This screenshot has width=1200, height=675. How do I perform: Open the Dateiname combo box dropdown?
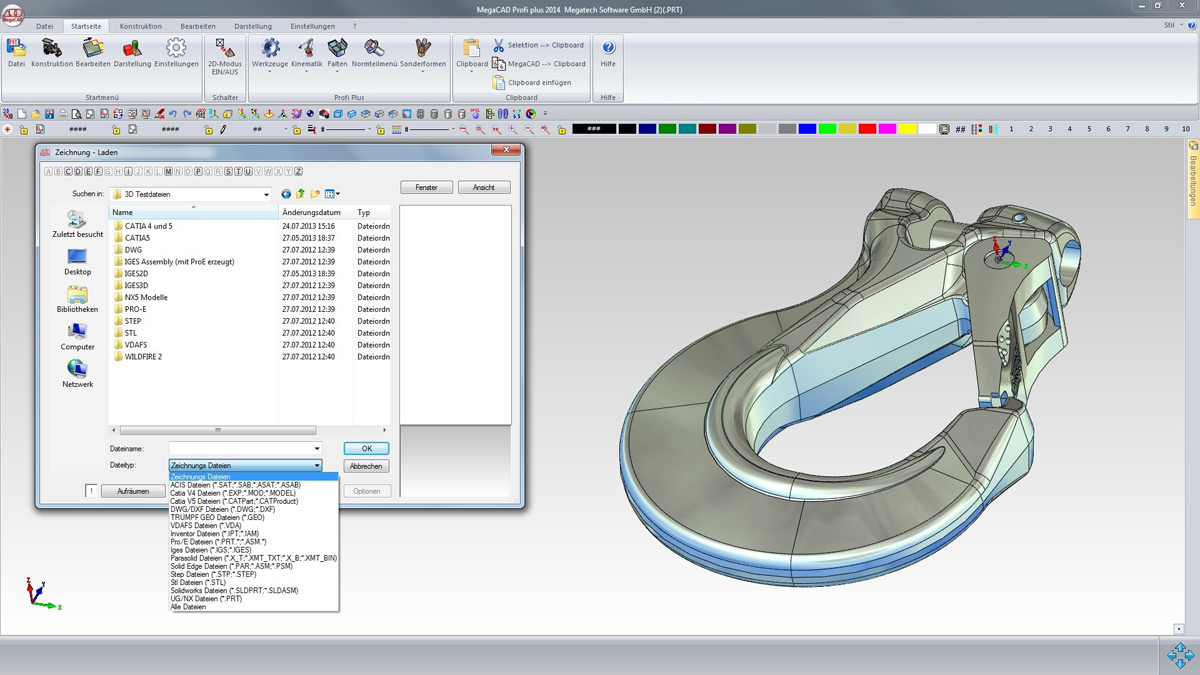coord(317,449)
